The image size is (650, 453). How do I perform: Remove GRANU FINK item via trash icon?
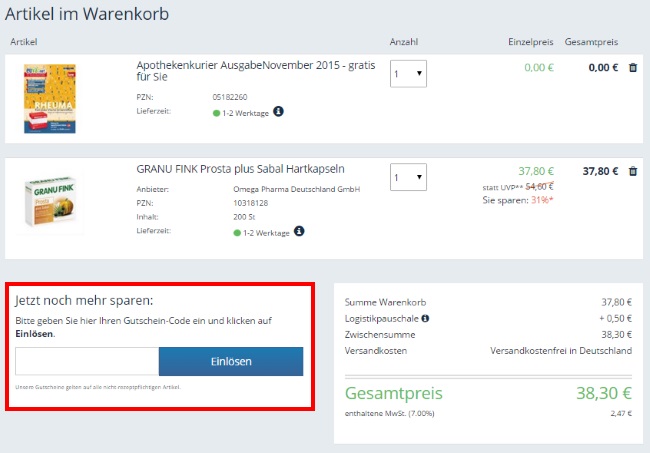point(633,171)
